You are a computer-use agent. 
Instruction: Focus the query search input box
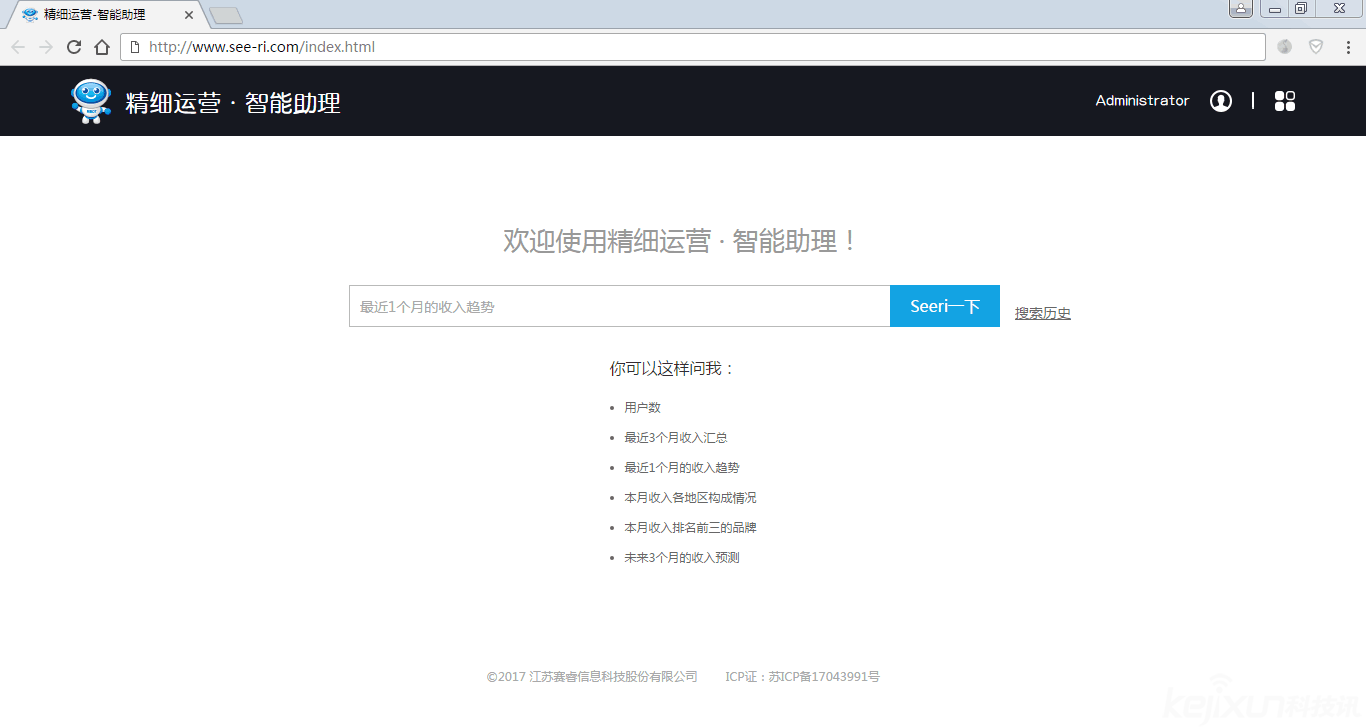pyautogui.click(x=619, y=307)
